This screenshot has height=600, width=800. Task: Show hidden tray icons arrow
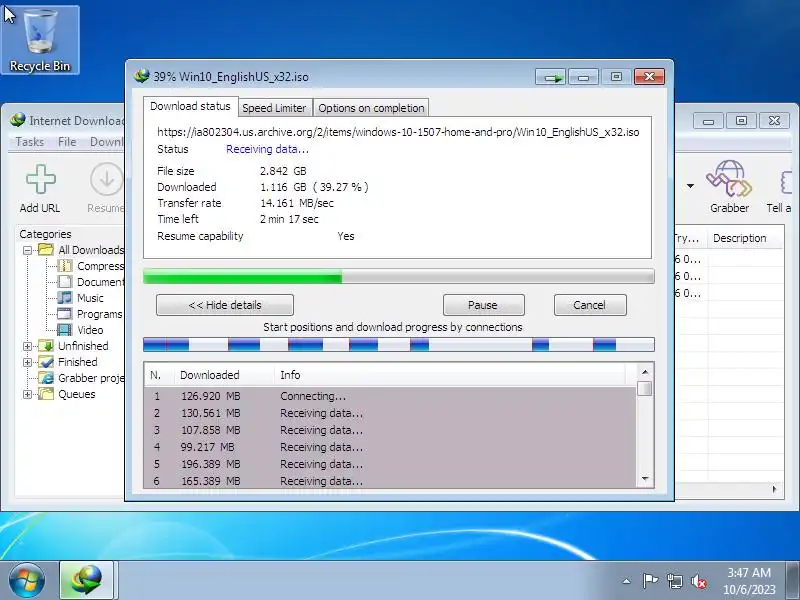point(627,581)
